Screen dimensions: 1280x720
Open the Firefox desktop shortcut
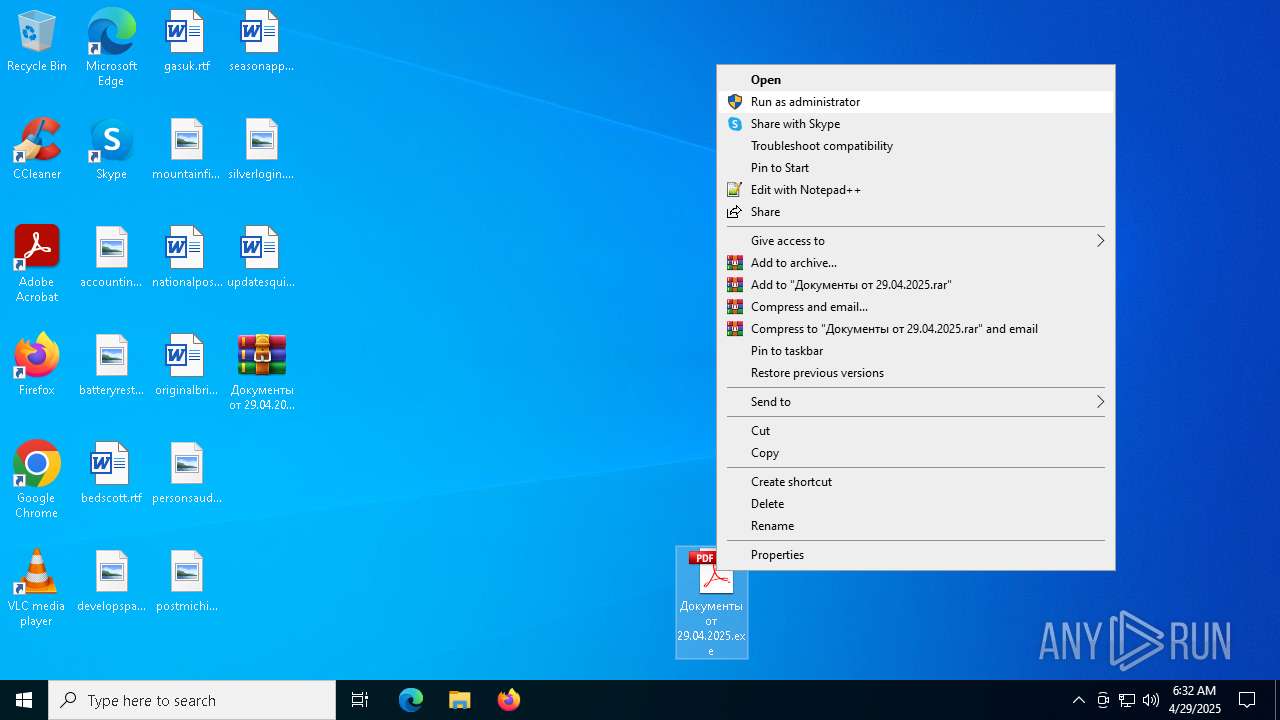(37, 366)
